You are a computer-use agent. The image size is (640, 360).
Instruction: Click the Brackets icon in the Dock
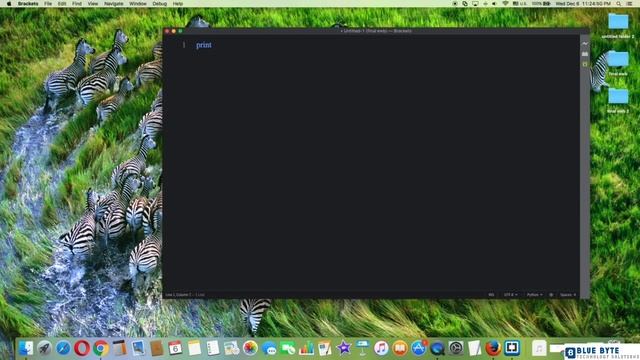pyautogui.click(x=512, y=348)
